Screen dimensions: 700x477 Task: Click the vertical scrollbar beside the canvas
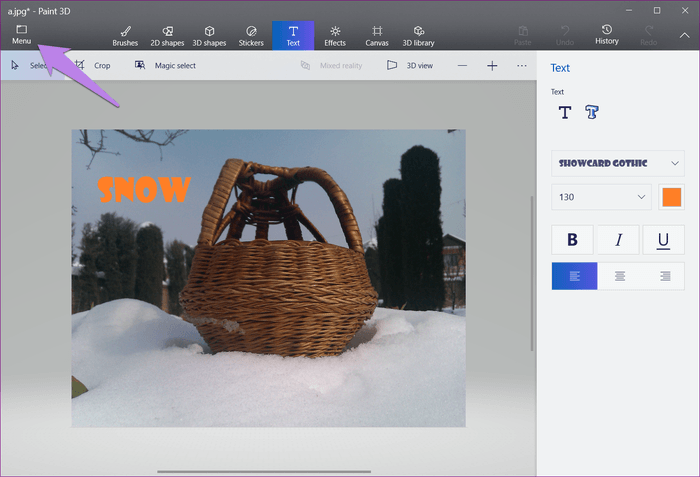532,273
